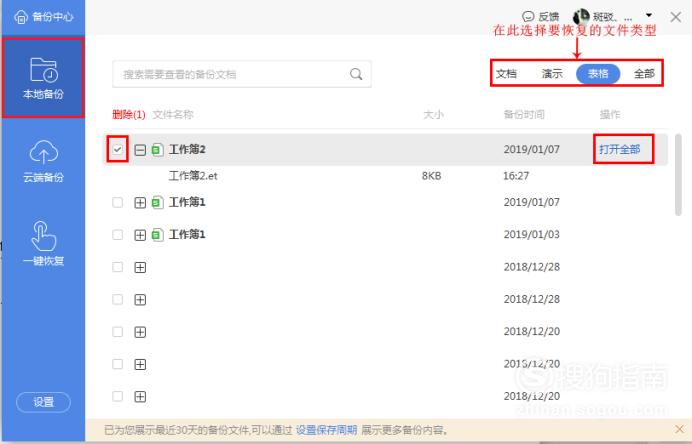The width and height of the screenshot is (692, 444).
Task: Click spreadsheet icon of 工作簿1 dated 2019/01/07
Action: (158, 203)
